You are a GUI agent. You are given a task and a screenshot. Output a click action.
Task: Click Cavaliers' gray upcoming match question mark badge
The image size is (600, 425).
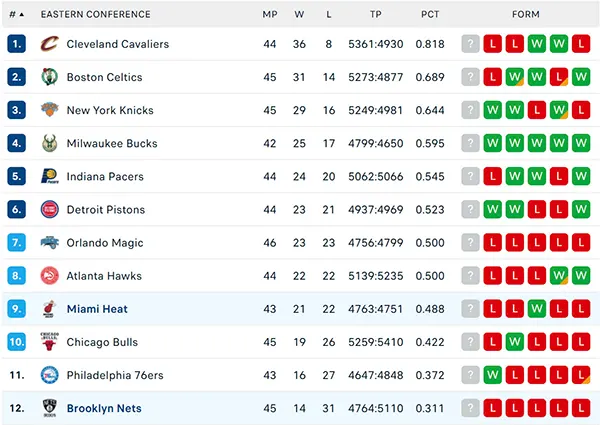point(470,44)
